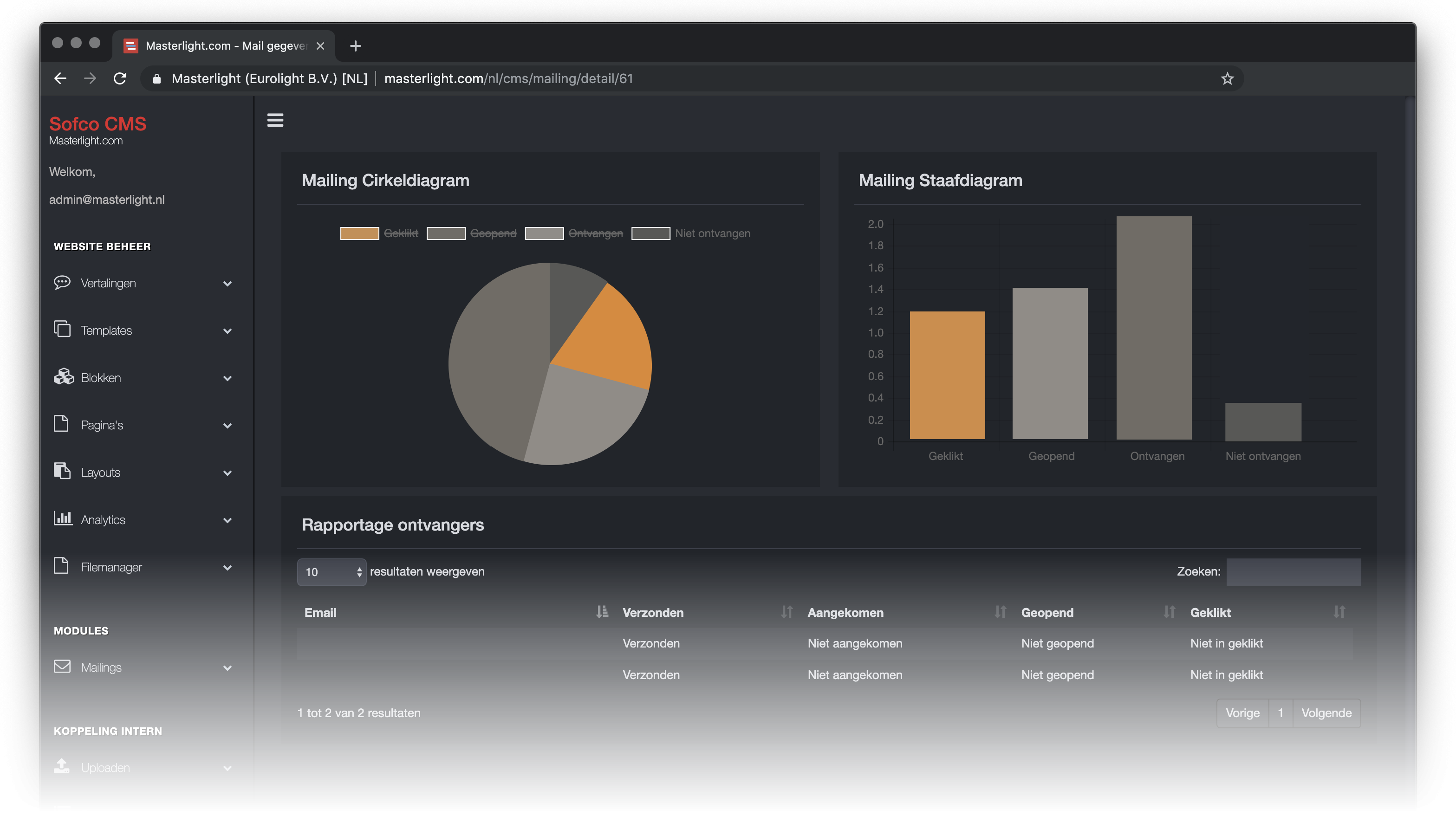The height and width of the screenshot is (829, 1456).
Task: Click the hamburger menu toggle icon
Action: (x=275, y=120)
